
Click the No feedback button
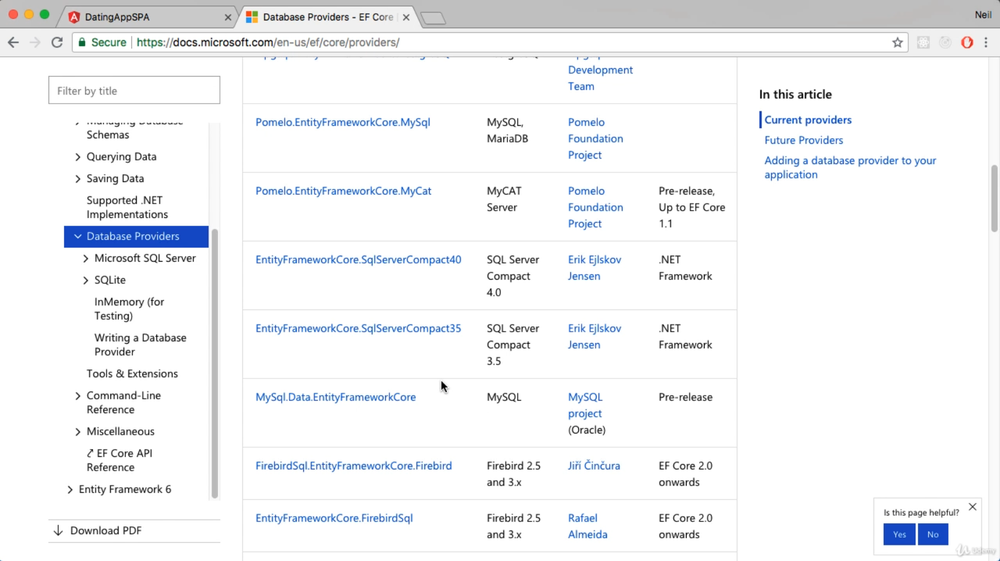(x=932, y=534)
